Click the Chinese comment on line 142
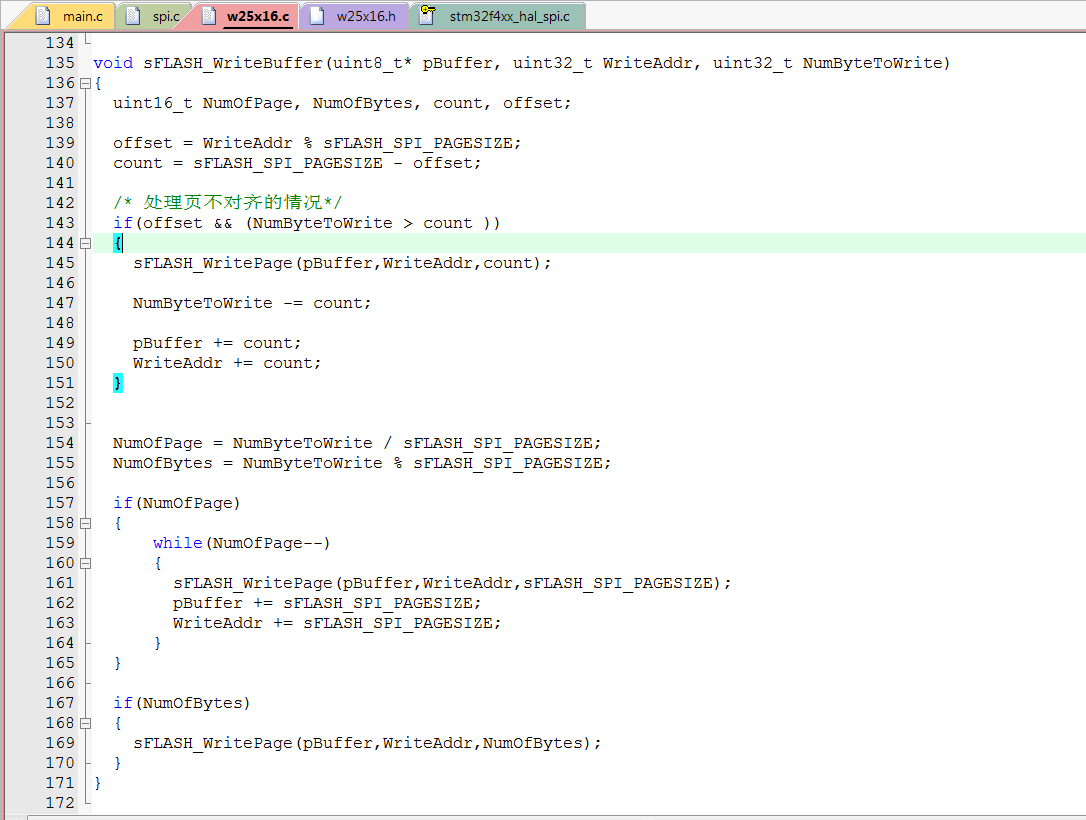The image size is (1086, 820). pyautogui.click(x=227, y=203)
